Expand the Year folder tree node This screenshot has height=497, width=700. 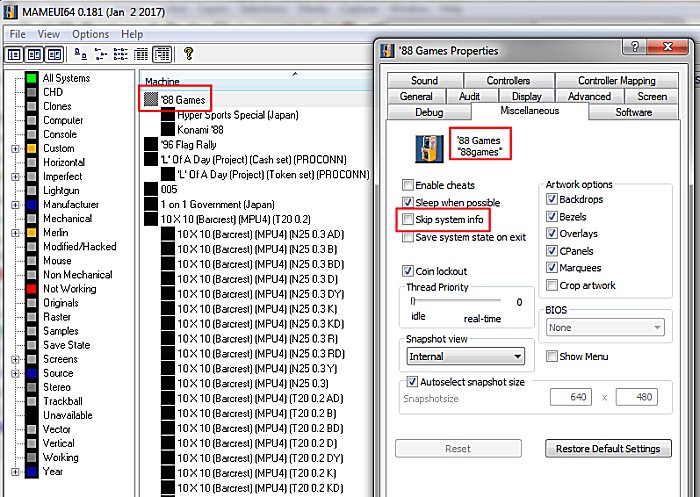pos(15,472)
